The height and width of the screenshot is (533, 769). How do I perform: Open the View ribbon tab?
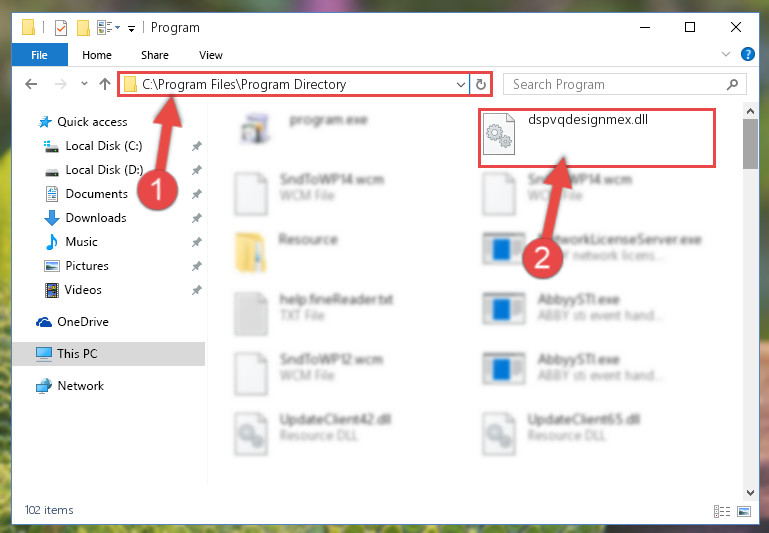pyautogui.click(x=211, y=55)
